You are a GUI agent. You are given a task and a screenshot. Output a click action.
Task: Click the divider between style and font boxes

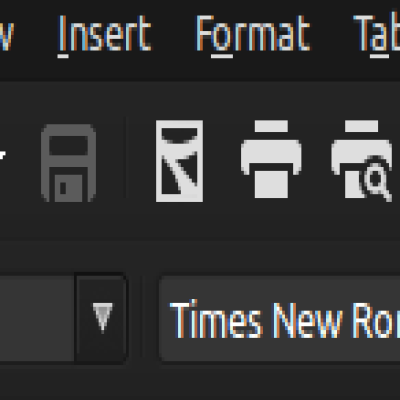point(143,318)
